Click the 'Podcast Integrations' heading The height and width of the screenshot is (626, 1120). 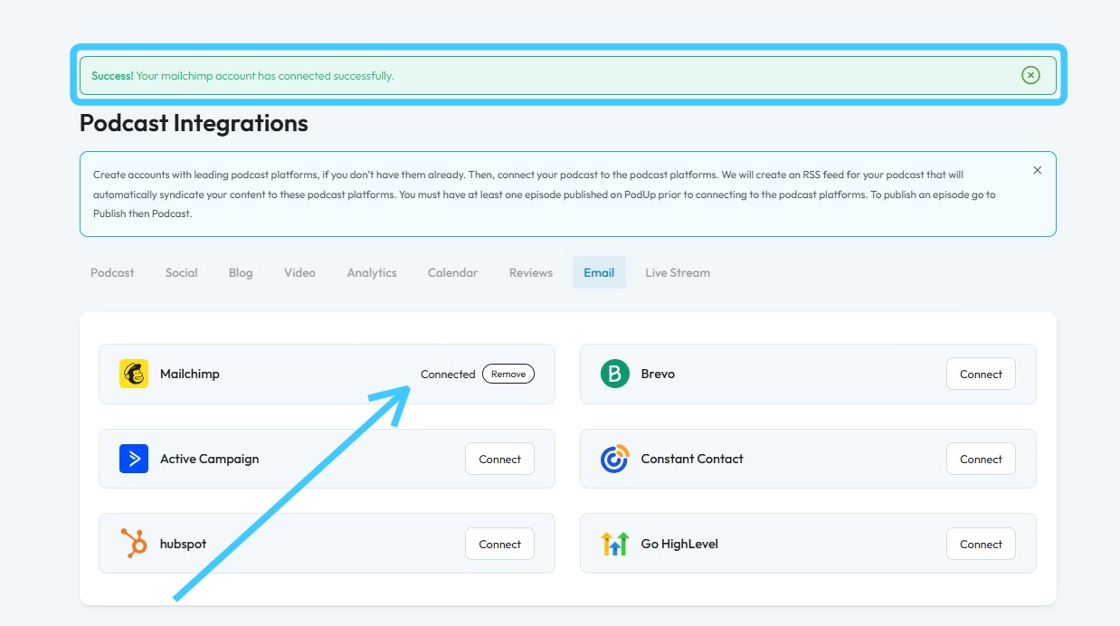194,123
